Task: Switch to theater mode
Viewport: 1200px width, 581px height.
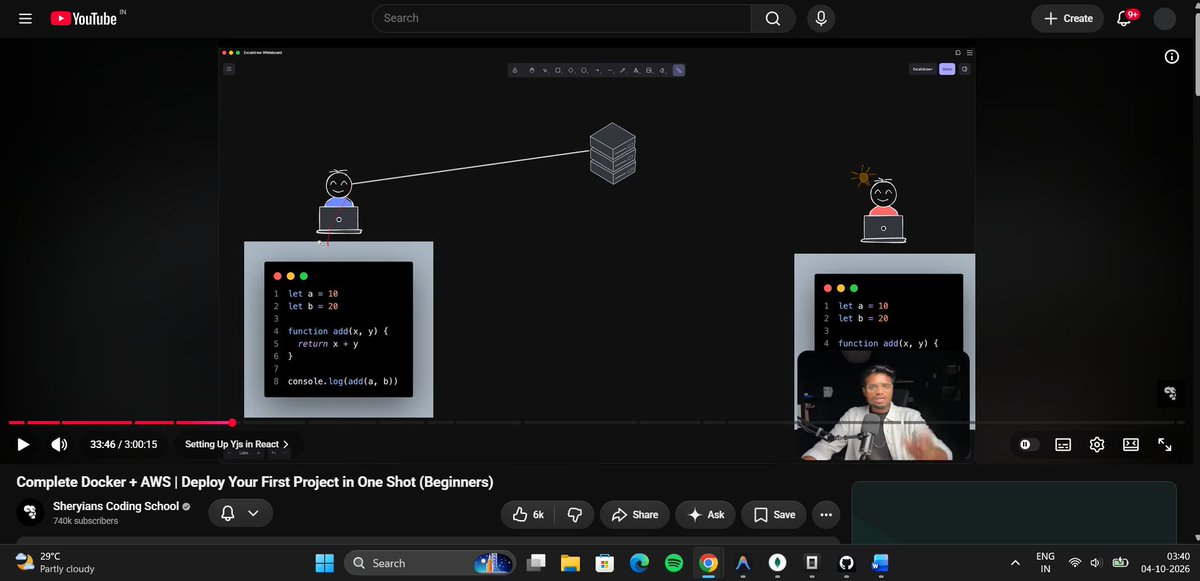Action: (x=1131, y=444)
